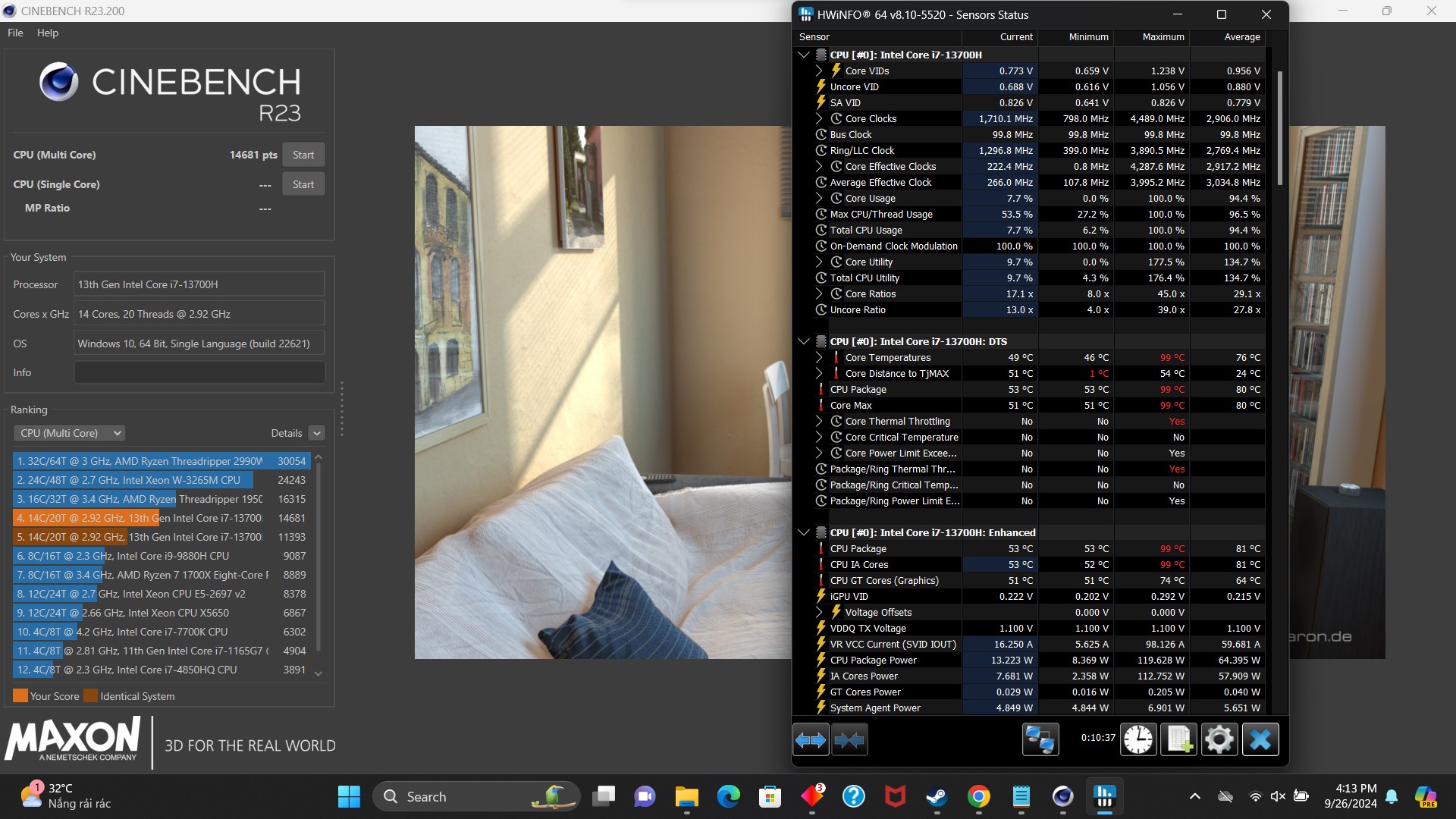The height and width of the screenshot is (819, 1456).
Task: Click the Average column header in HWiNFO
Action: click(x=1228, y=36)
